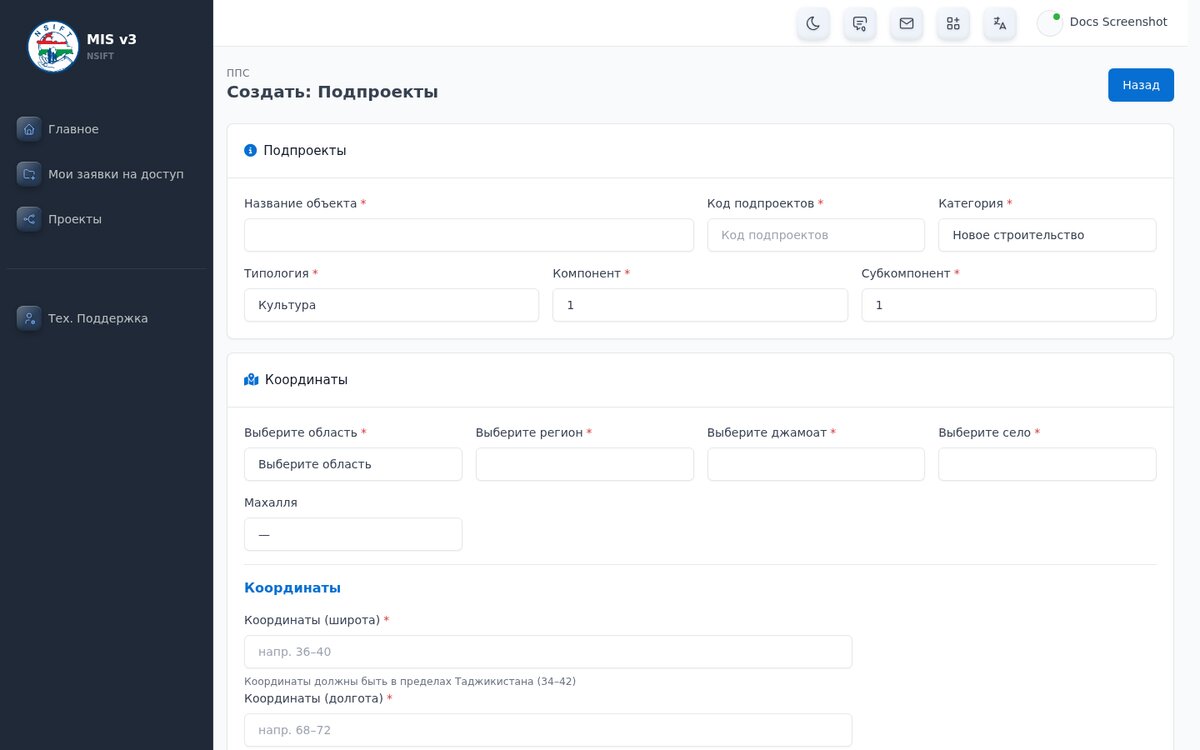Viewport: 1200px width, 750px height.
Task: Open the apps grid icon
Action: click(x=953, y=23)
